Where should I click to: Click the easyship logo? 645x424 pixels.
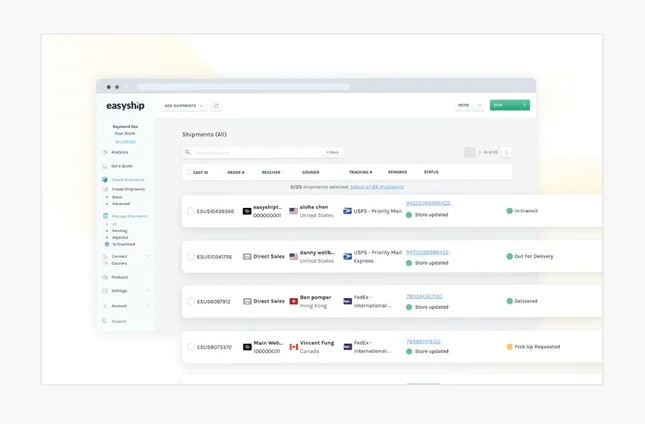tap(125, 106)
